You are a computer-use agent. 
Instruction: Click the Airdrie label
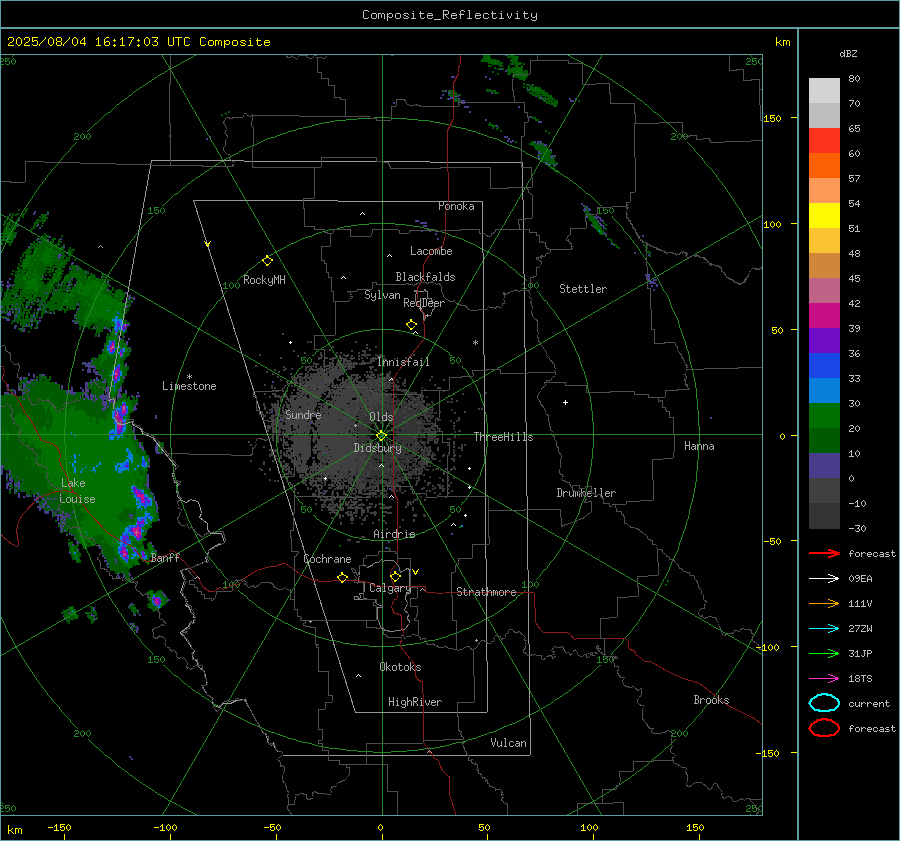[x=394, y=534]
